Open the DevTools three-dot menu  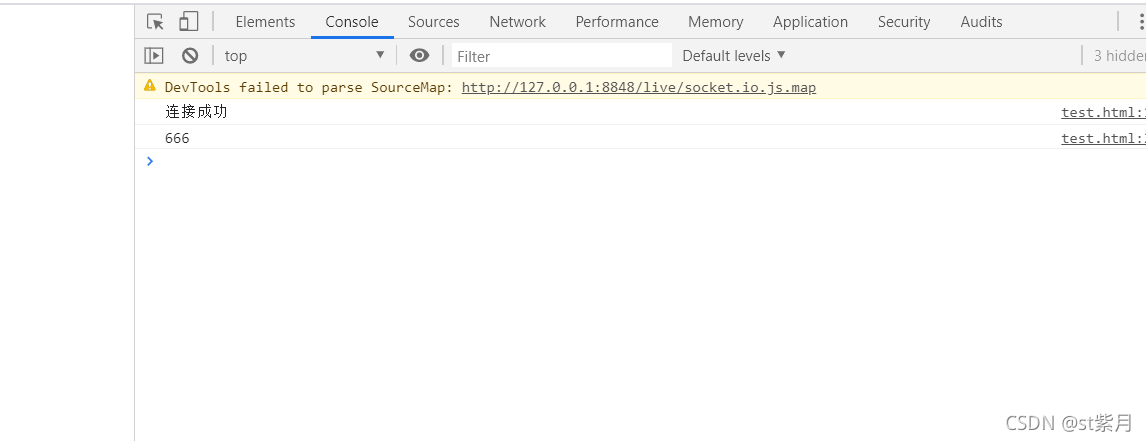click(1141, 22)
